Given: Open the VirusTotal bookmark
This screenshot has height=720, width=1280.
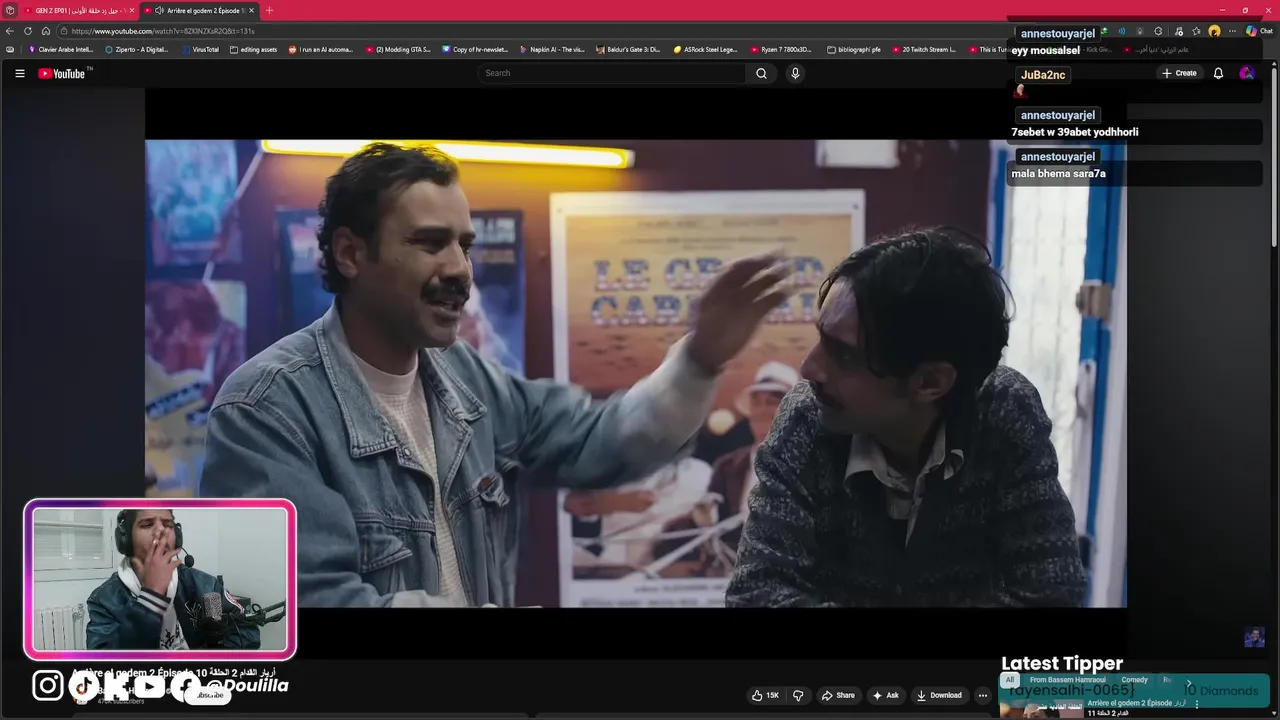Looking at the screenshot, I should coord(200,49).
